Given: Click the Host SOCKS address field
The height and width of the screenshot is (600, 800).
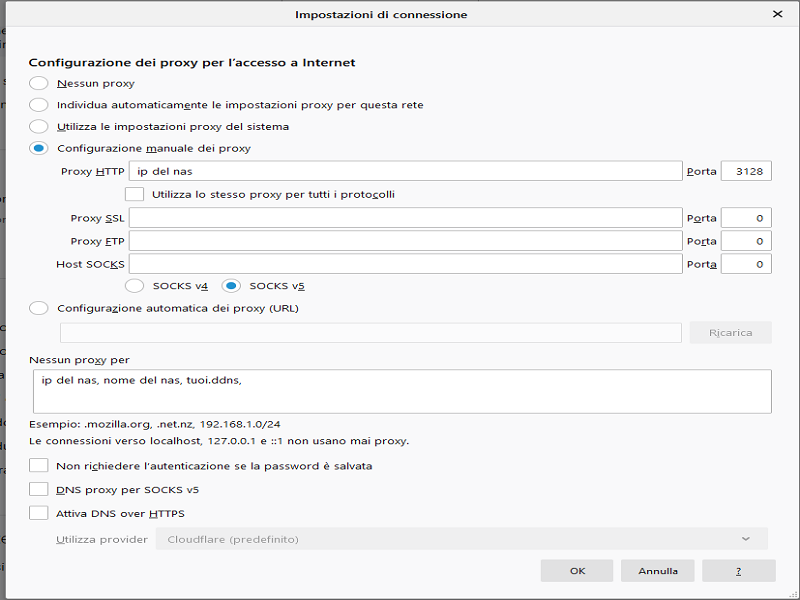Looking at the screenshot, I should 405,264.
